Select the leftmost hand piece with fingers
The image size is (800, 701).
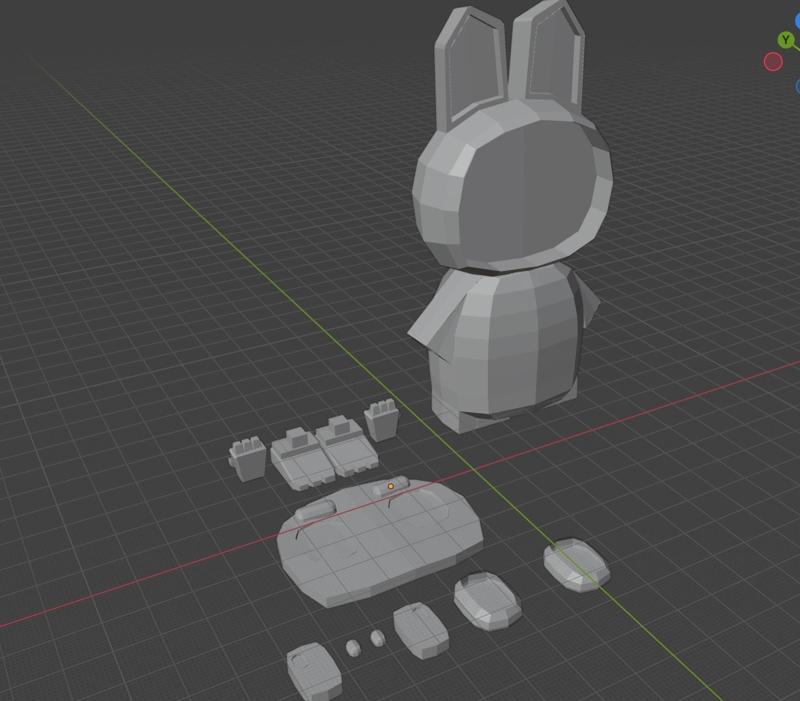click(247, 459)
